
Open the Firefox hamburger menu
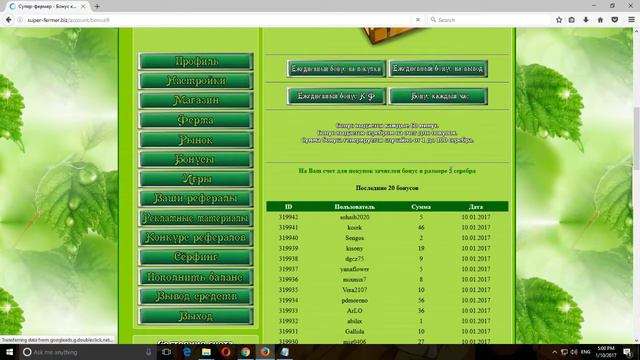631,20
